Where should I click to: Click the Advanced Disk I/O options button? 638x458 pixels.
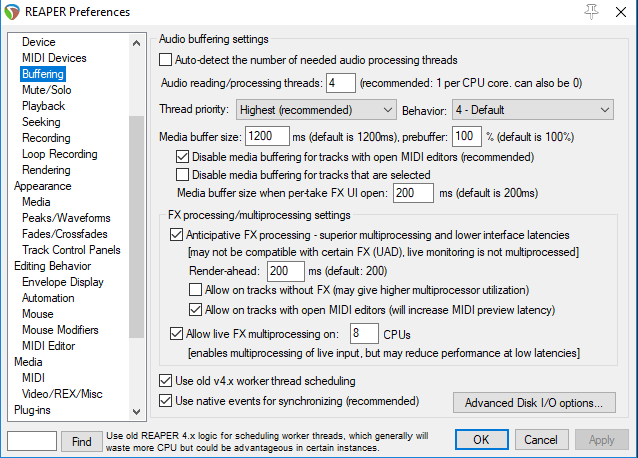click(x=533, y=404)
